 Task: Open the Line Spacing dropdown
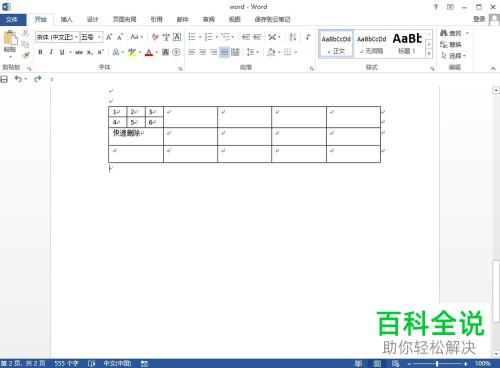pyautogui.click(x=253, y=52)
